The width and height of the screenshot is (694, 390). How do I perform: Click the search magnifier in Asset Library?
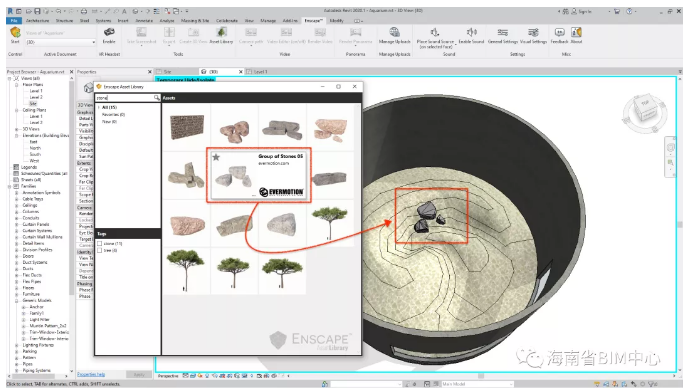157,97
